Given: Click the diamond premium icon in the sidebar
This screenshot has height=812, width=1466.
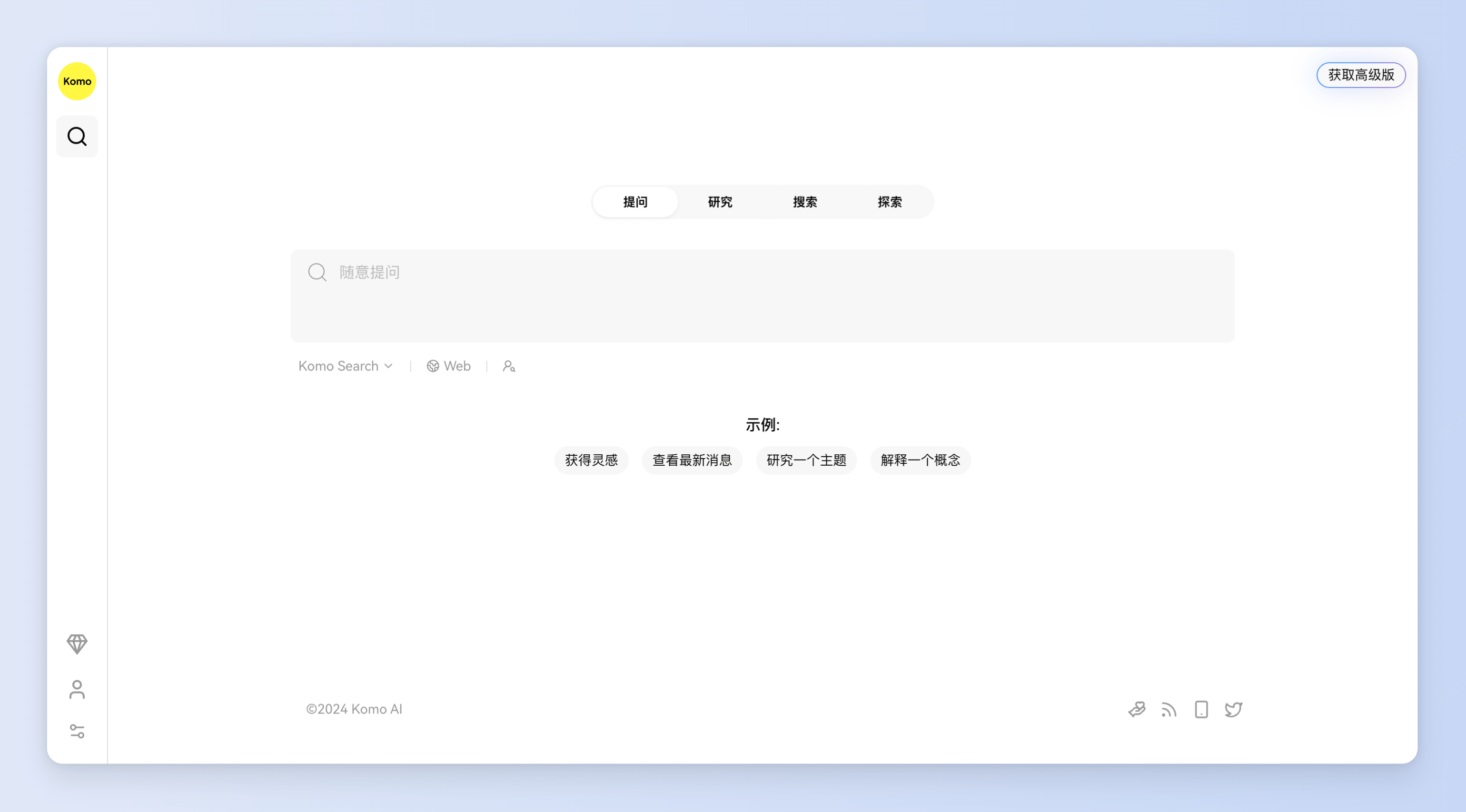Looking at the screenshot, I should [x=77, y=644].
